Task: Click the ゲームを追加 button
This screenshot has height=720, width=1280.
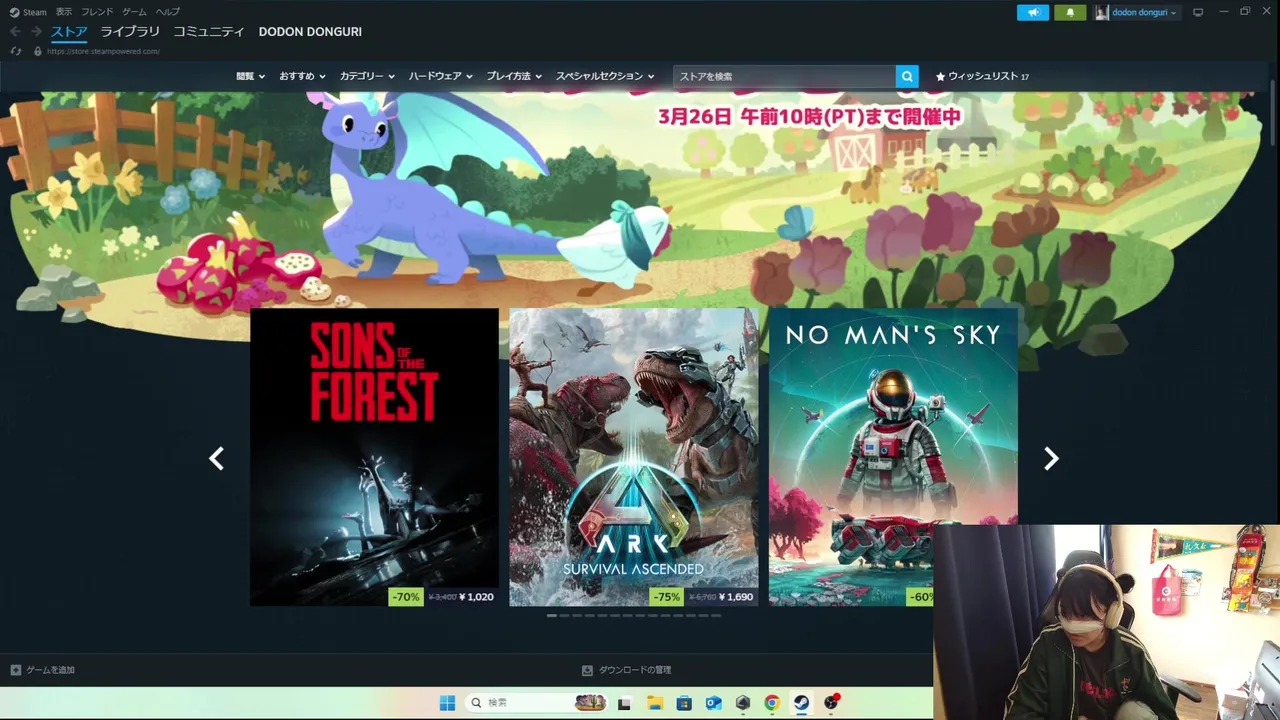Action: [42, 670]
